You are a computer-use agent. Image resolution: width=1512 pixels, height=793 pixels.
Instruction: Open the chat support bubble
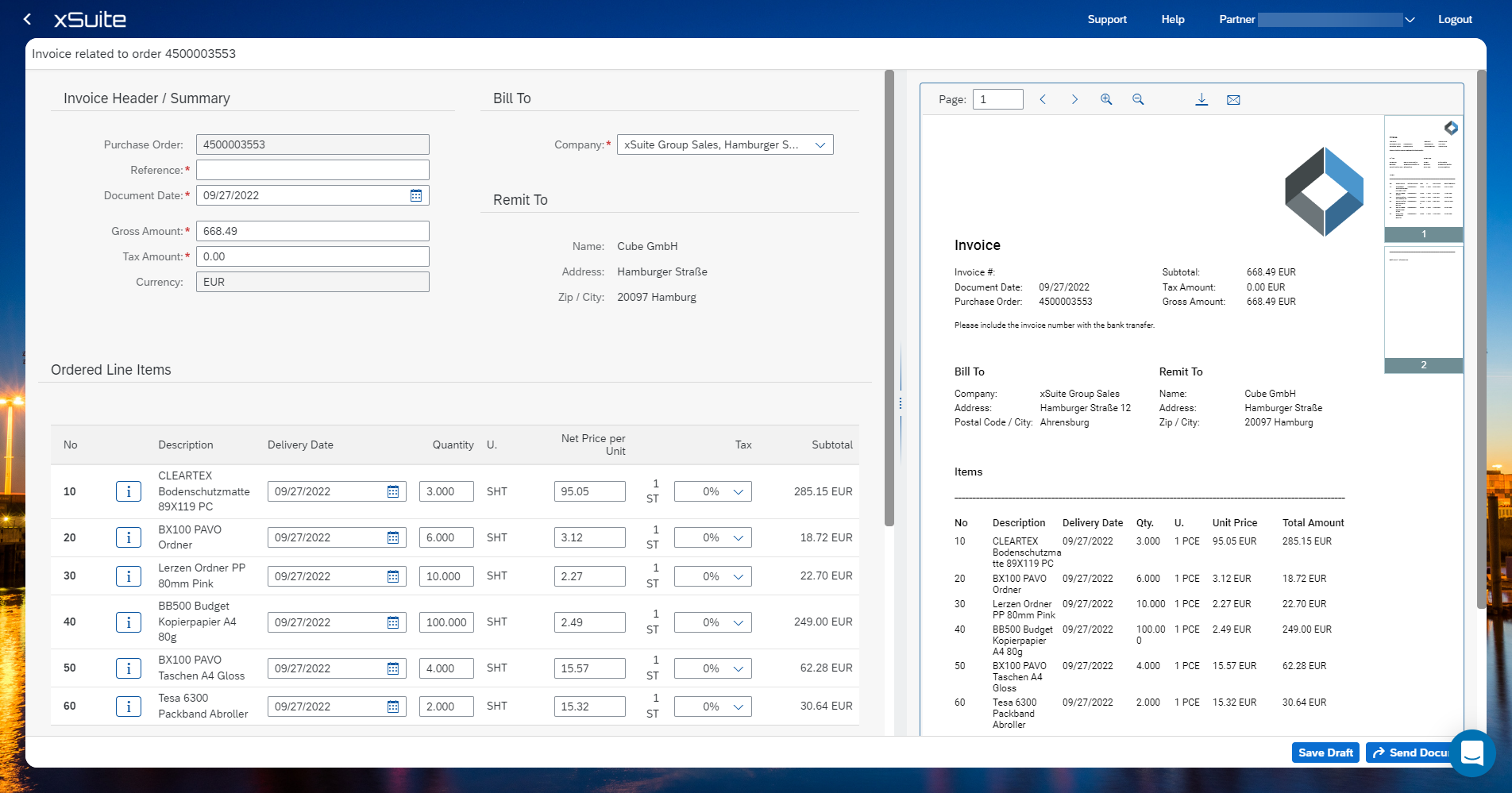[1471, 753]
